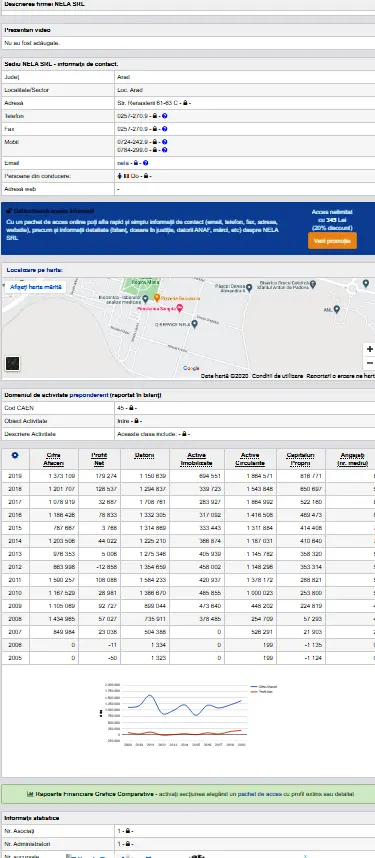Image resolution: width=375 pixels, height=858 pixels.
Task: Click the lock icon in Obiect Activitate row
Action: click(137, 421)
